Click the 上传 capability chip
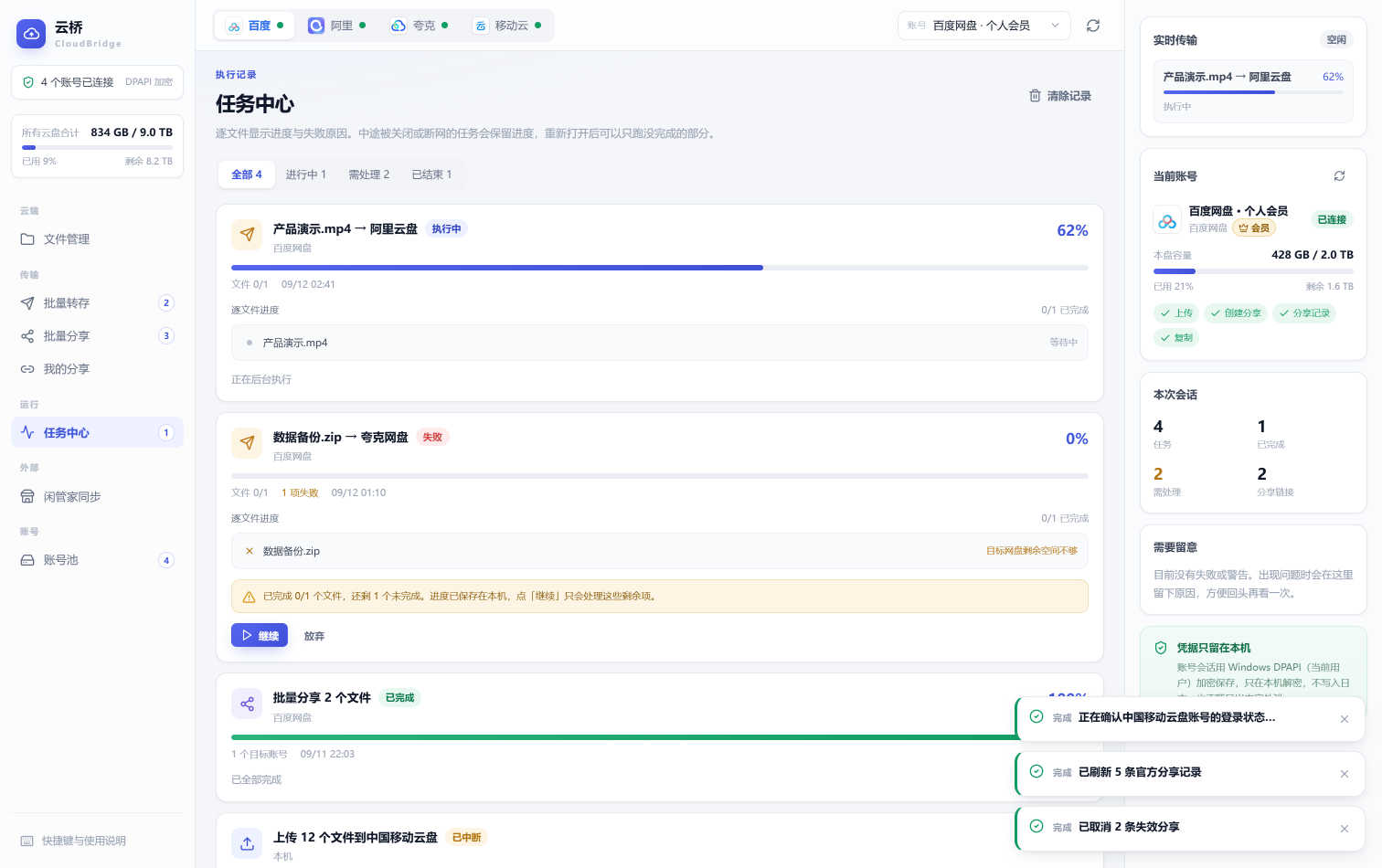 click(1176, 313)
